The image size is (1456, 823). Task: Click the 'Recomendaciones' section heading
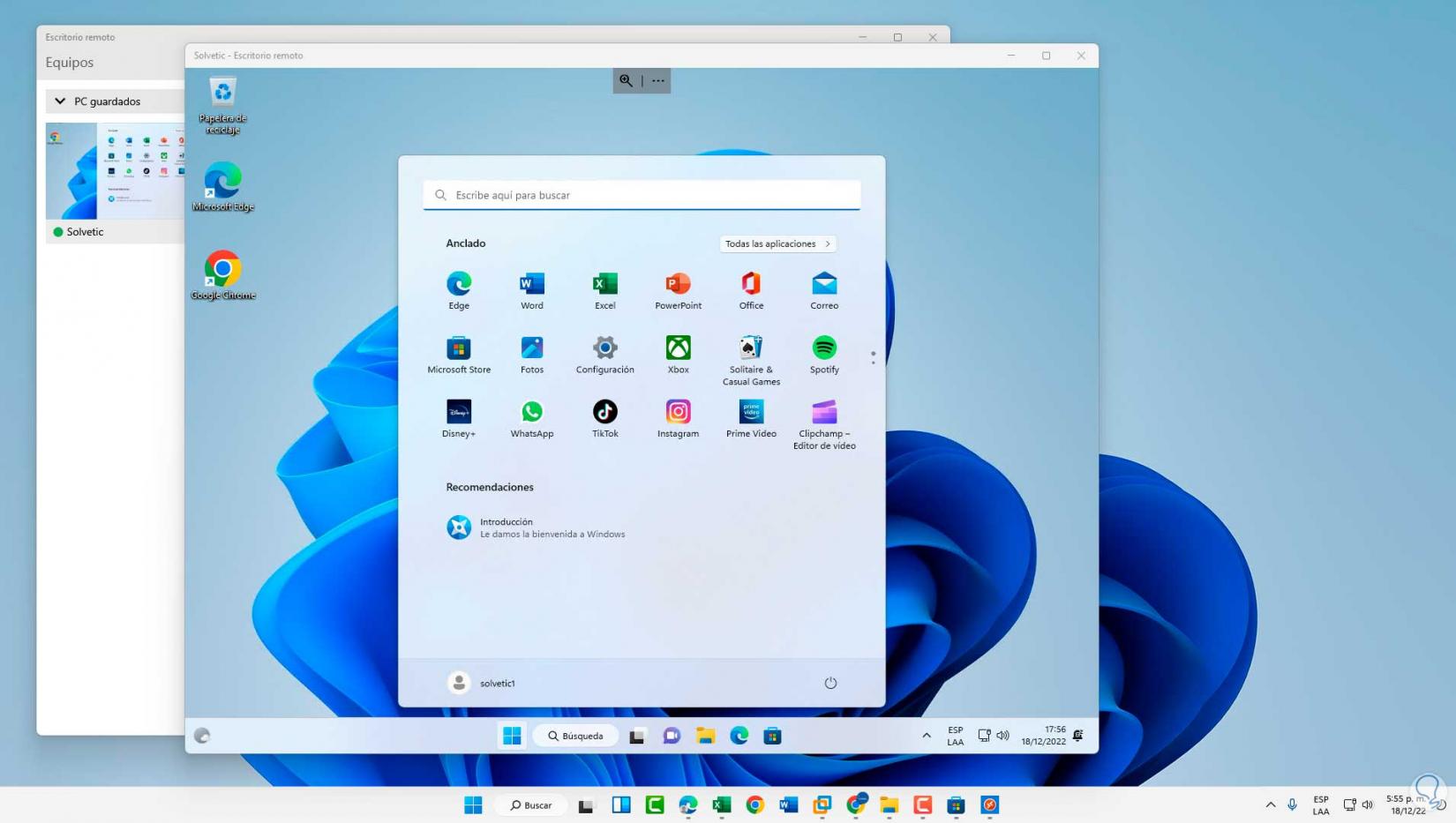coord(490,487)
